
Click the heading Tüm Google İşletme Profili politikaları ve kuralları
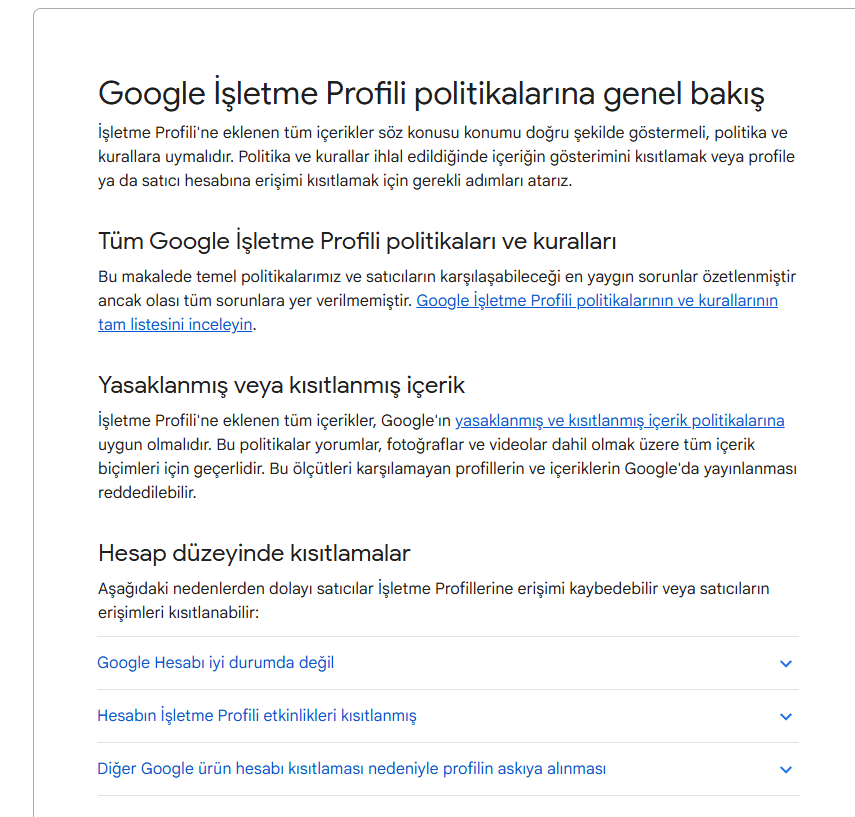357,241
